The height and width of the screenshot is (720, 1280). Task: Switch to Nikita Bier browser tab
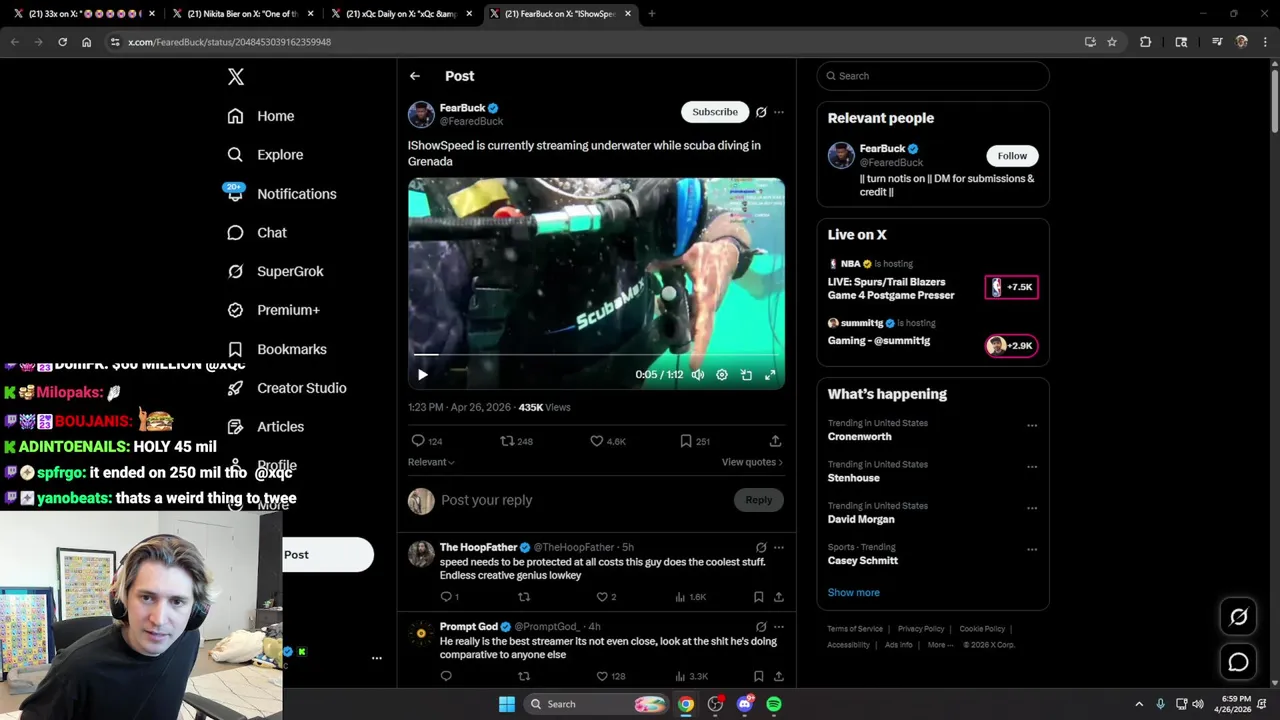coord(241,14)
